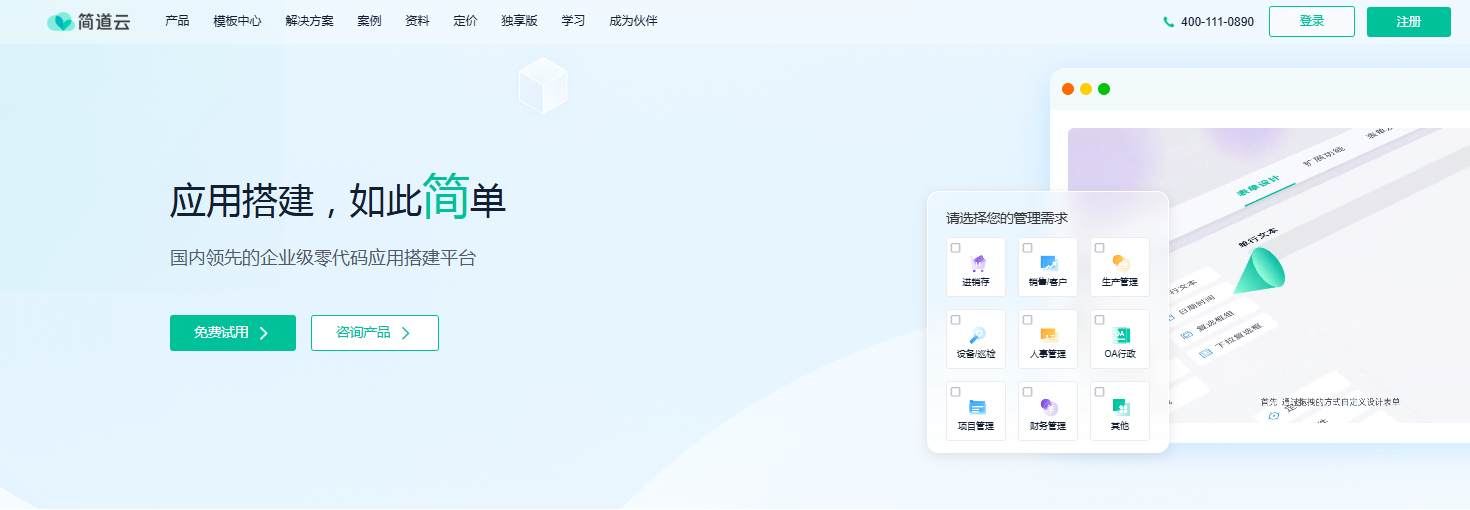
Task: Click the phone icon beside 400-111-0890
Action: [1168, 22]
